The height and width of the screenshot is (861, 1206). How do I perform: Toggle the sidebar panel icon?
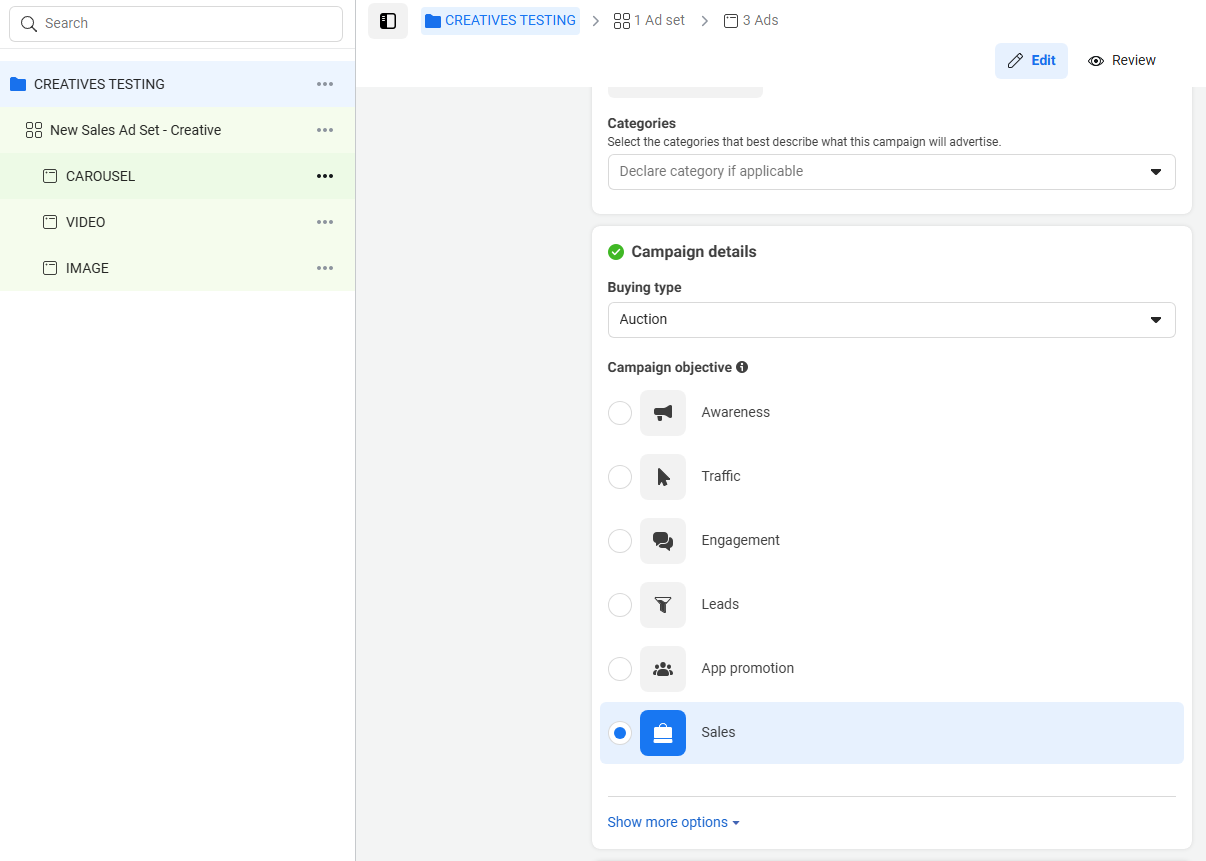(388, 21)
